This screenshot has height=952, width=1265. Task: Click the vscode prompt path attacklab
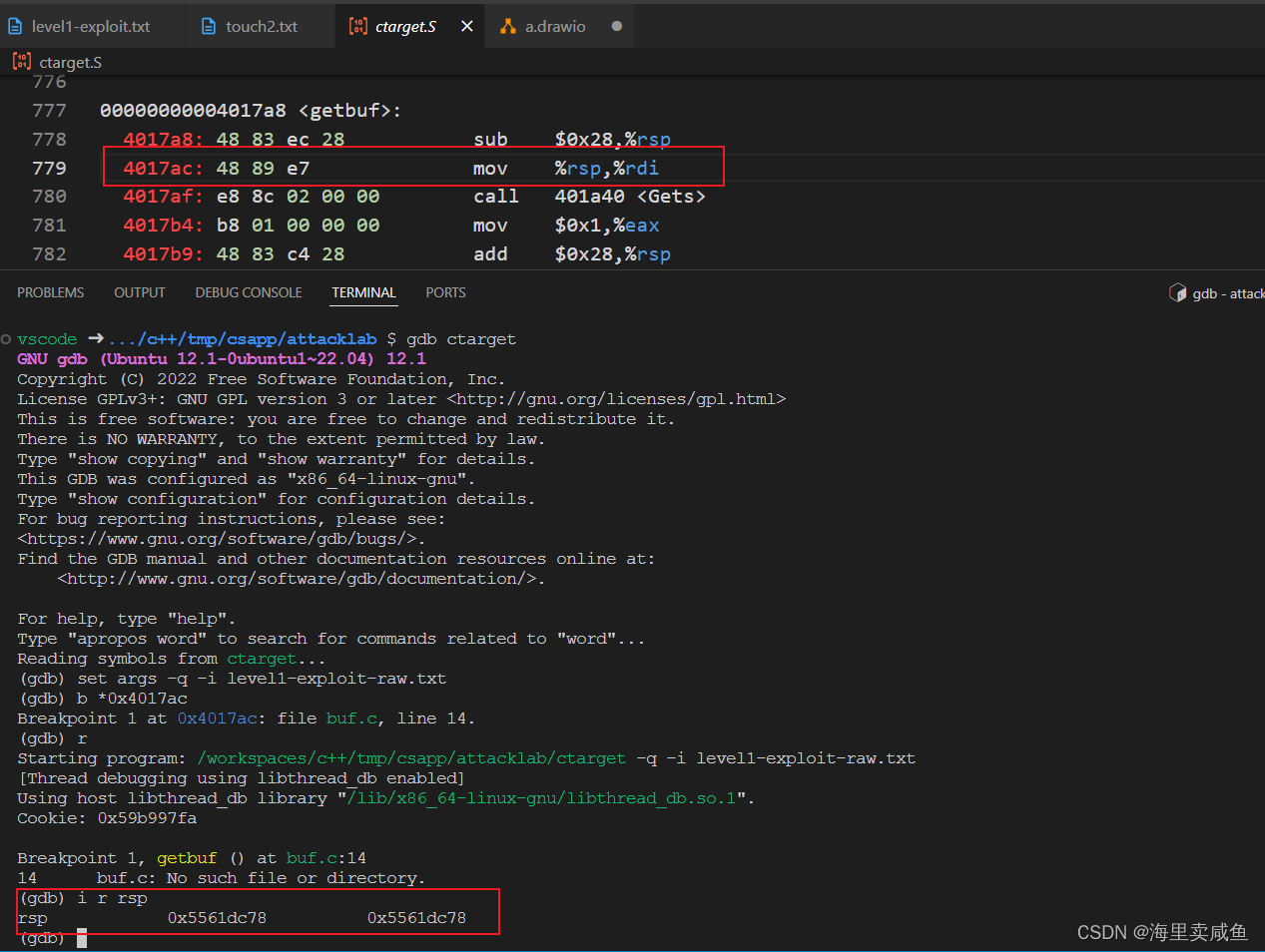tap(242, 339)
